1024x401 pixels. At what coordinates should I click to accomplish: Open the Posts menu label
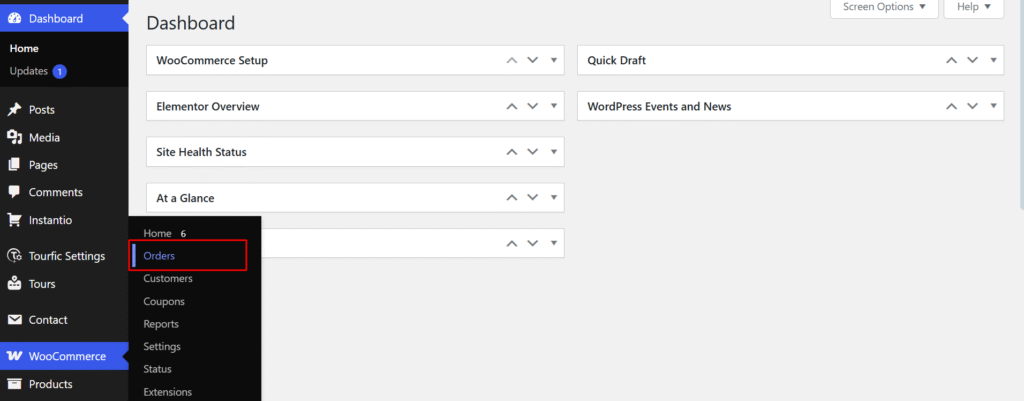pos(42,110)
